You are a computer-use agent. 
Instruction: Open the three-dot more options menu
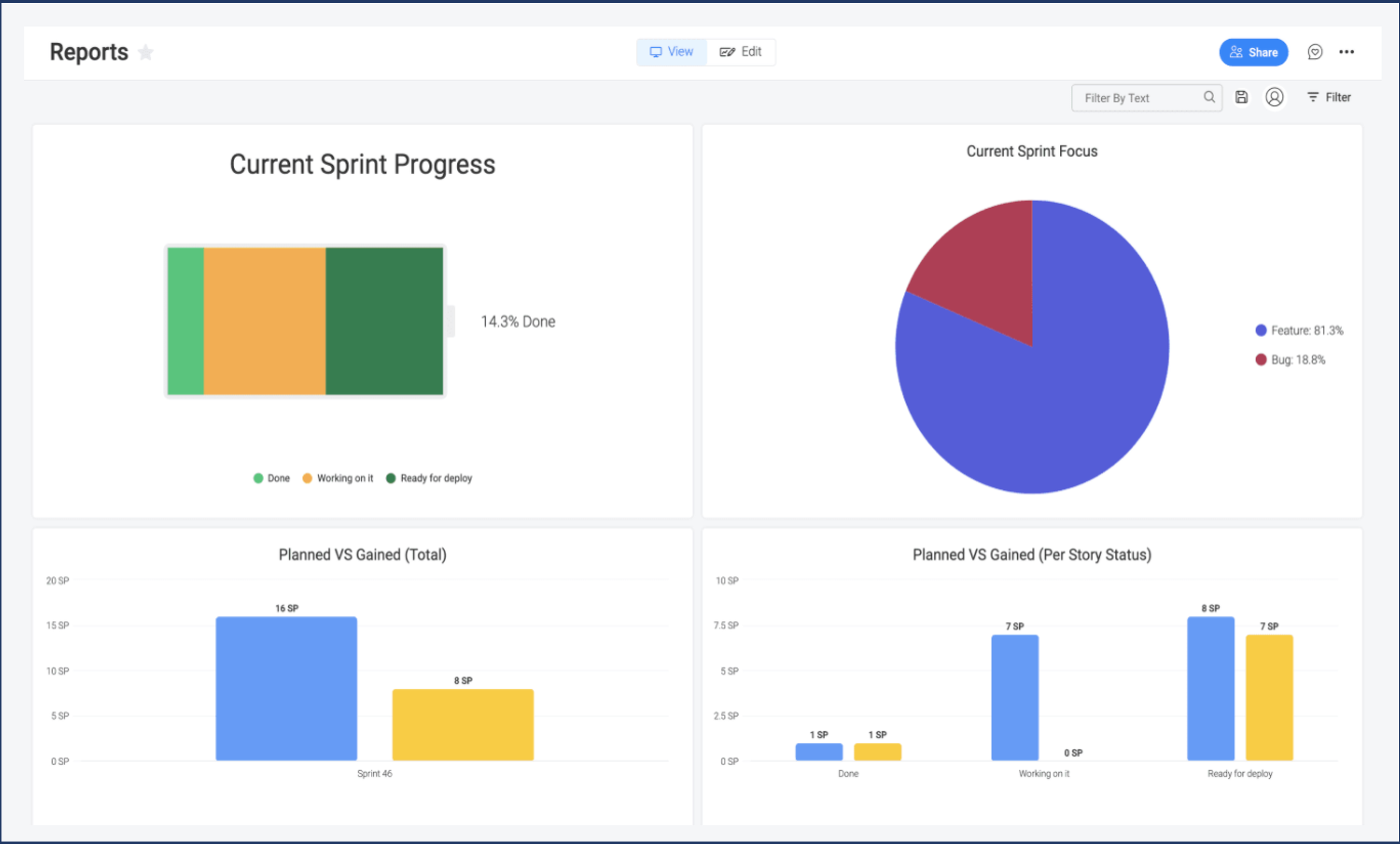(x=1347, y=52)
